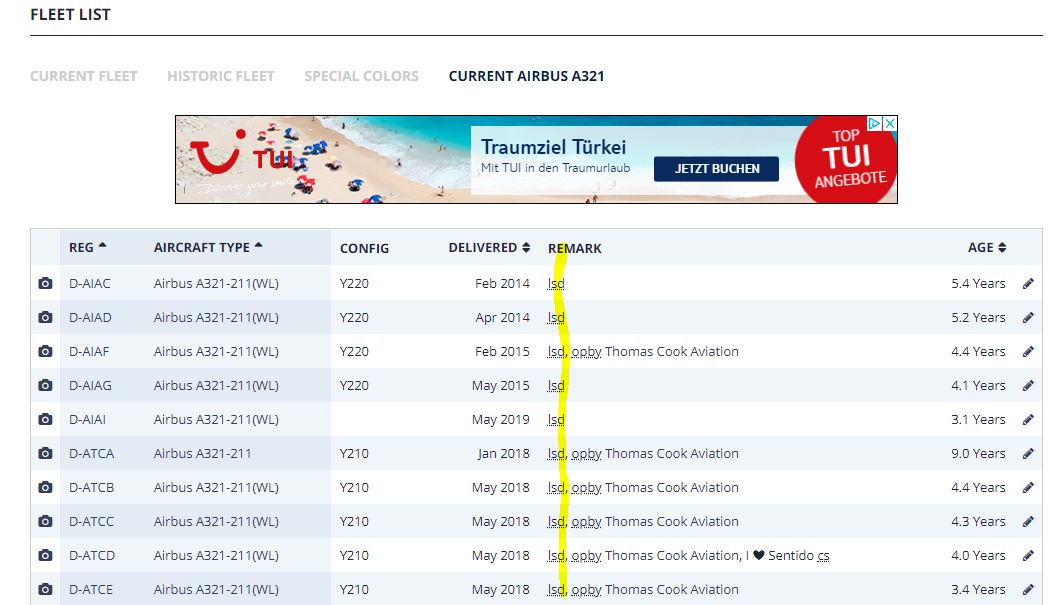1053x605 pixels.
Task: Sort the table by DELIVERED date
Action: click(489, 247)
